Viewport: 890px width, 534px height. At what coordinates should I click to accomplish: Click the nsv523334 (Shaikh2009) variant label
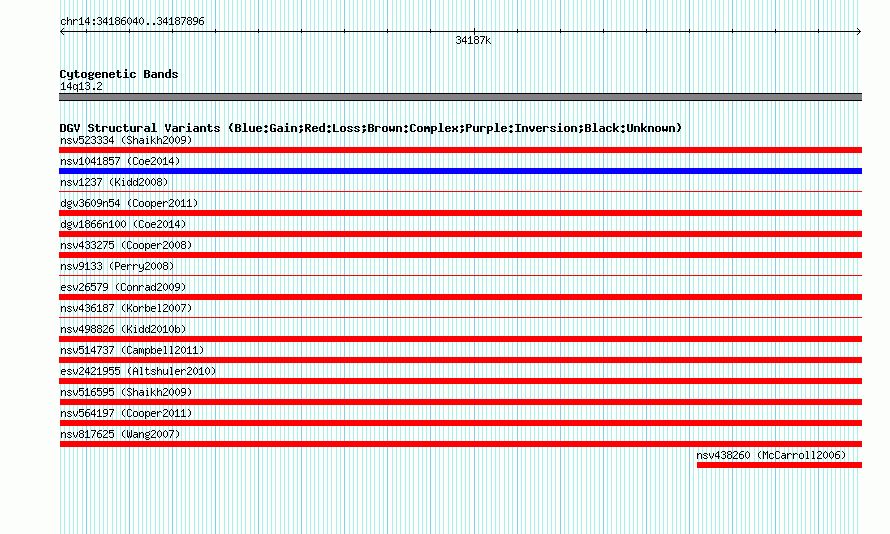tap(126, 140)
